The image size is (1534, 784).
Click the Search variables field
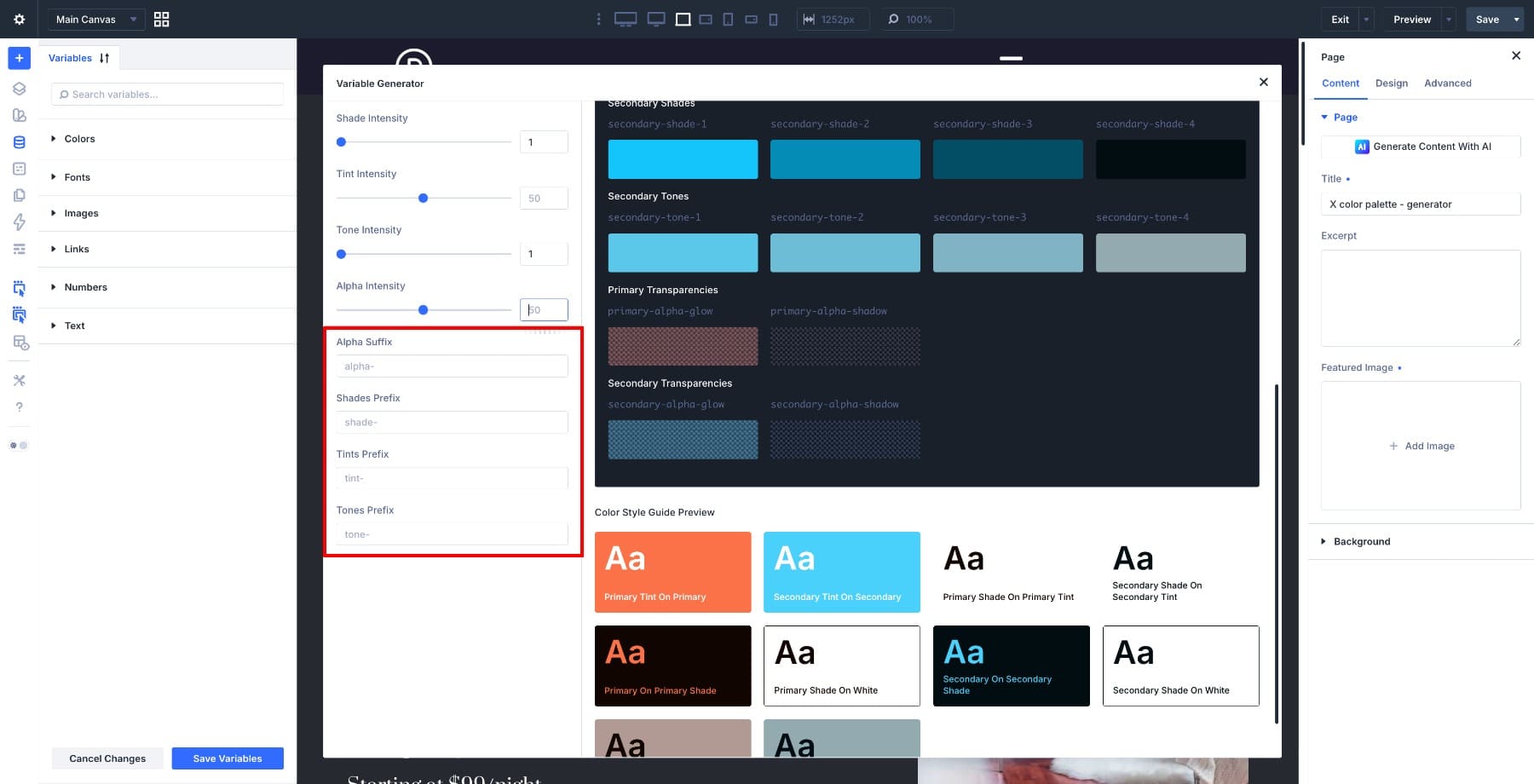pyautogui.click(x=167, y=95)
